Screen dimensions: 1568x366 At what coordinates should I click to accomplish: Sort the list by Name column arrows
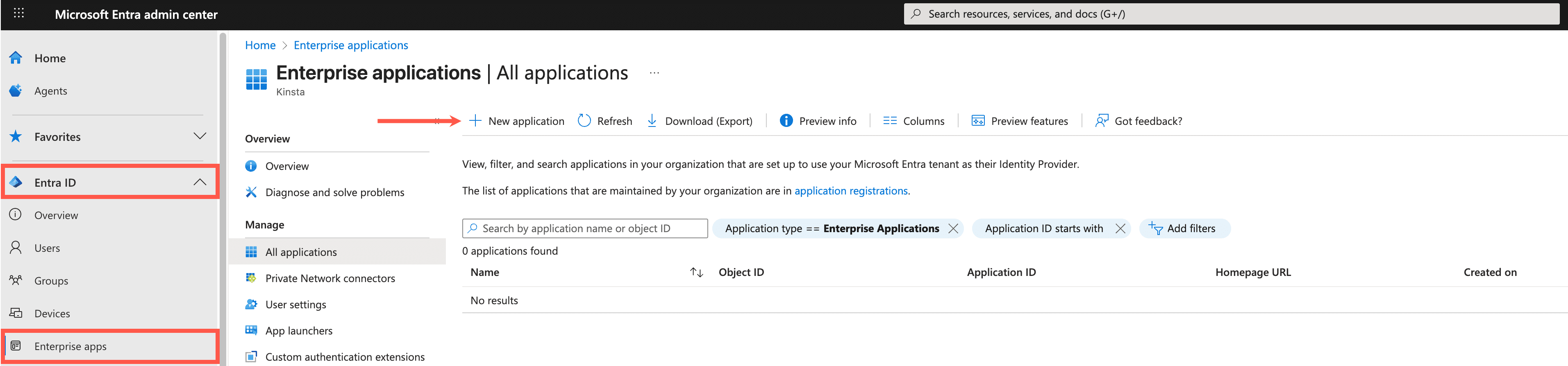click(x=696, y=272)
